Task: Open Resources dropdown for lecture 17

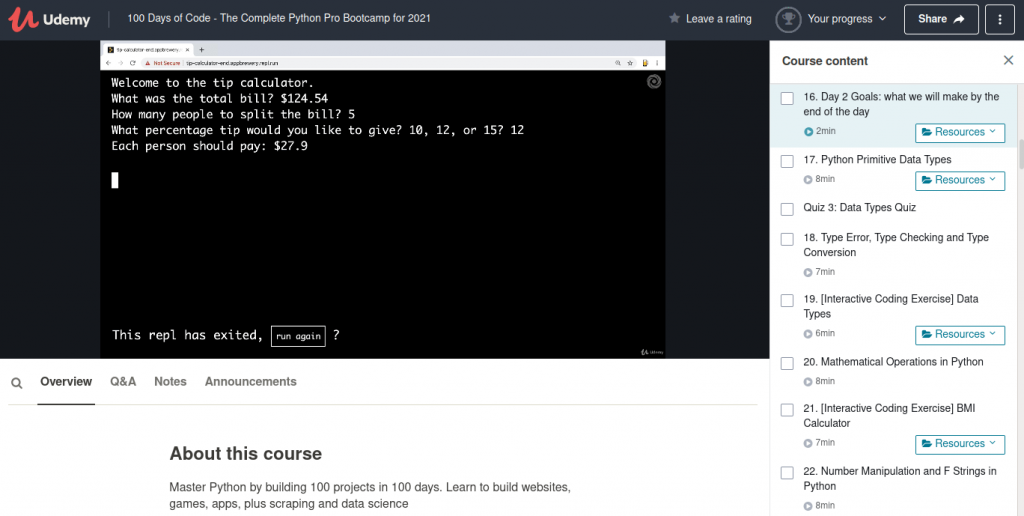Action: point(960,180)
